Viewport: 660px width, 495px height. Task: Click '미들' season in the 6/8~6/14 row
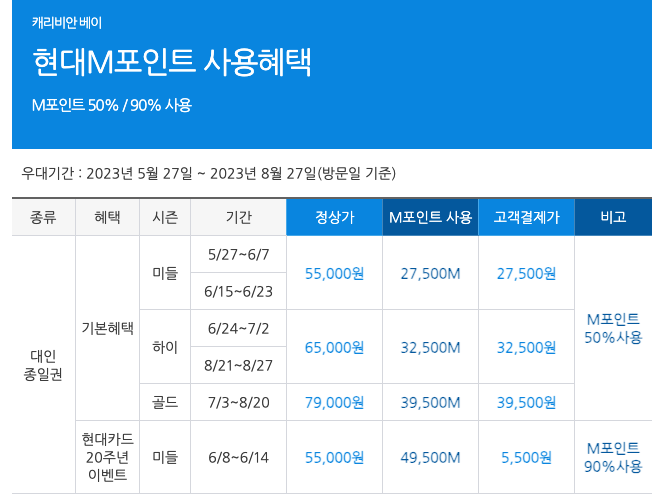tap(165, 457)
